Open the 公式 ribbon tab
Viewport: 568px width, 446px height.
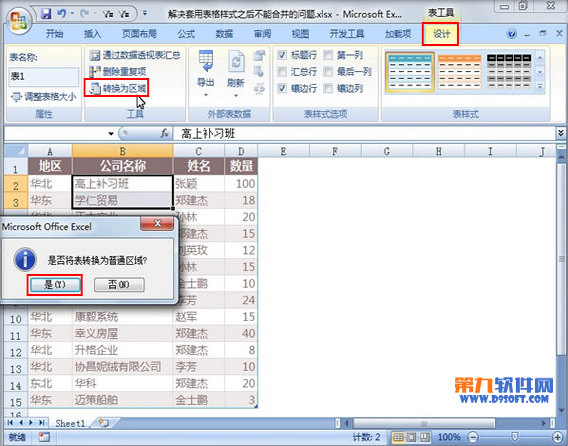[186, 34]
